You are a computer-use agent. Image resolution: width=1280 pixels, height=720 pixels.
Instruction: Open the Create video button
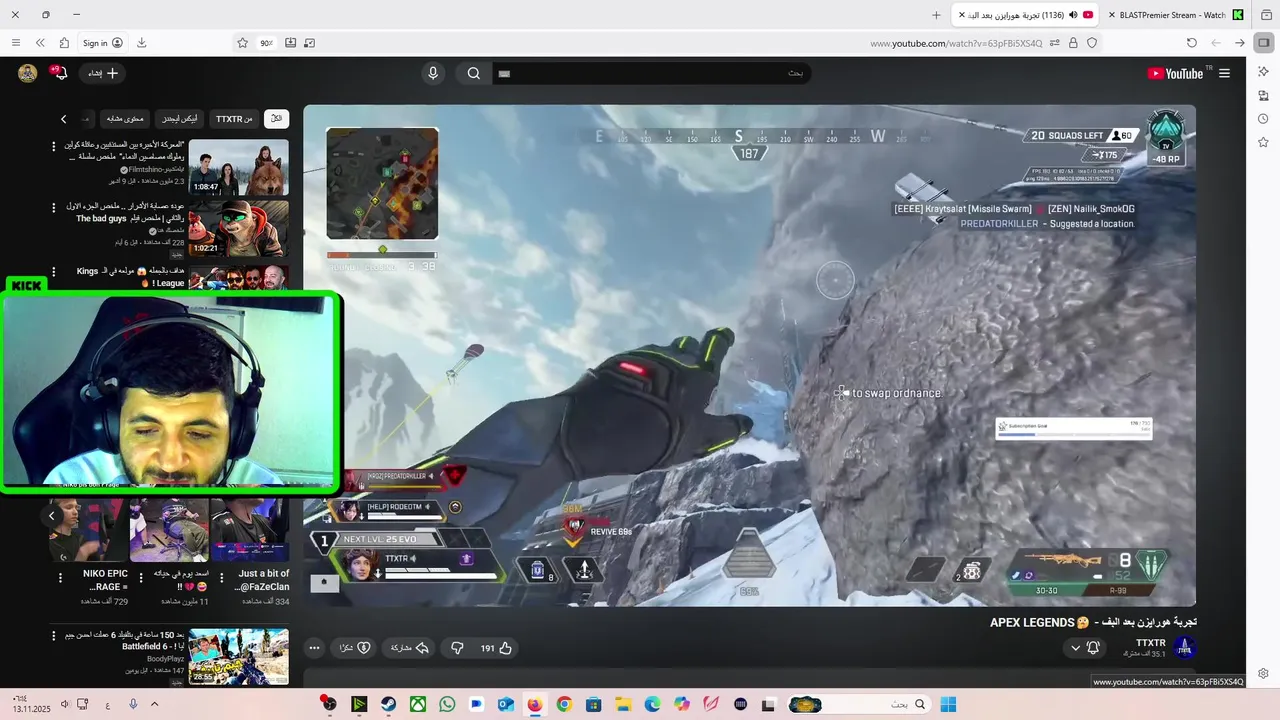coord(104,73)
